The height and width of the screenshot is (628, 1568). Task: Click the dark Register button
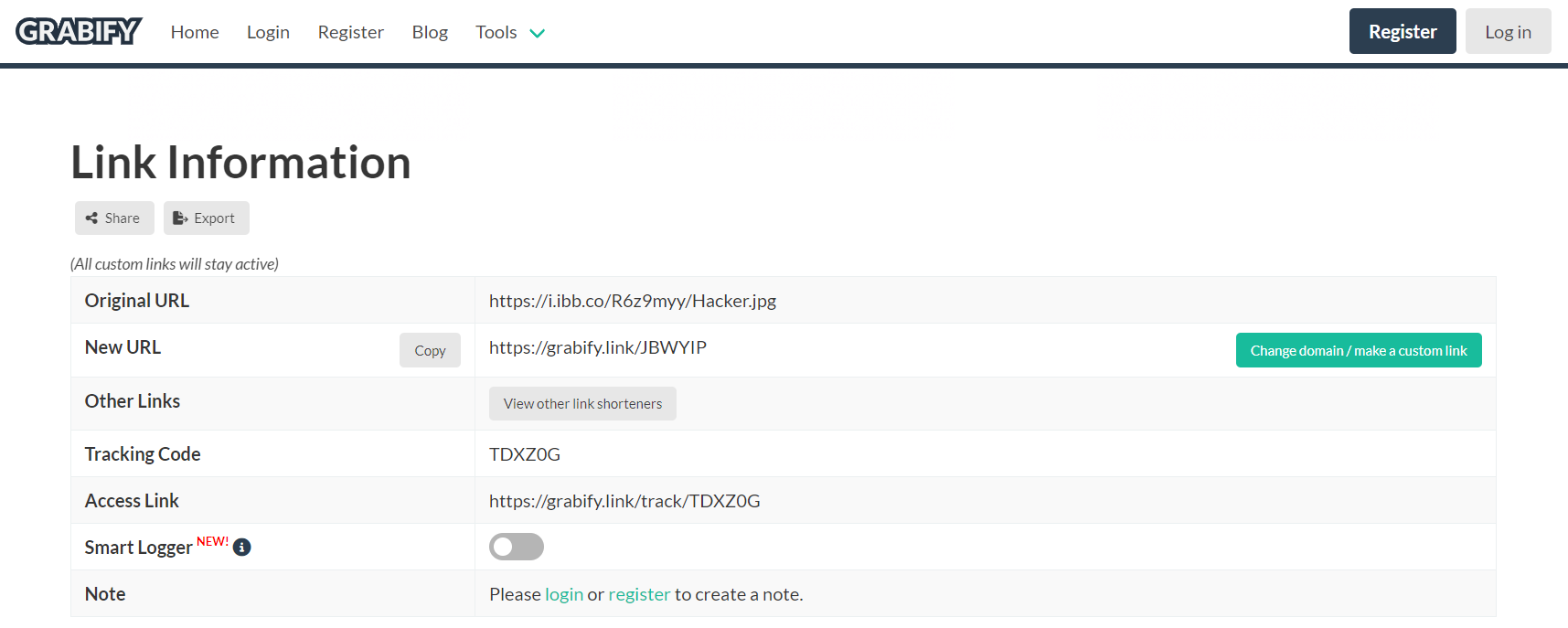click(x=1403, y=31)
